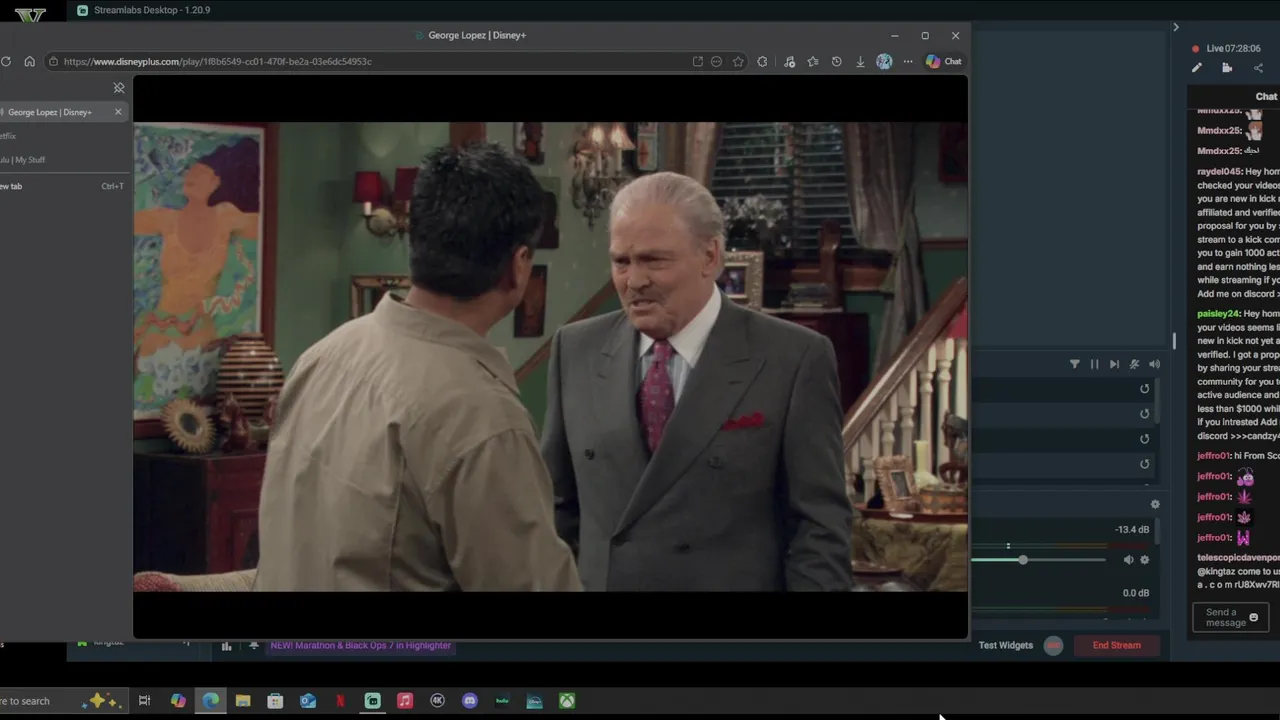Open Netflix app from the taskbar
The image size is (1280, 720).
tap(340, 701)
